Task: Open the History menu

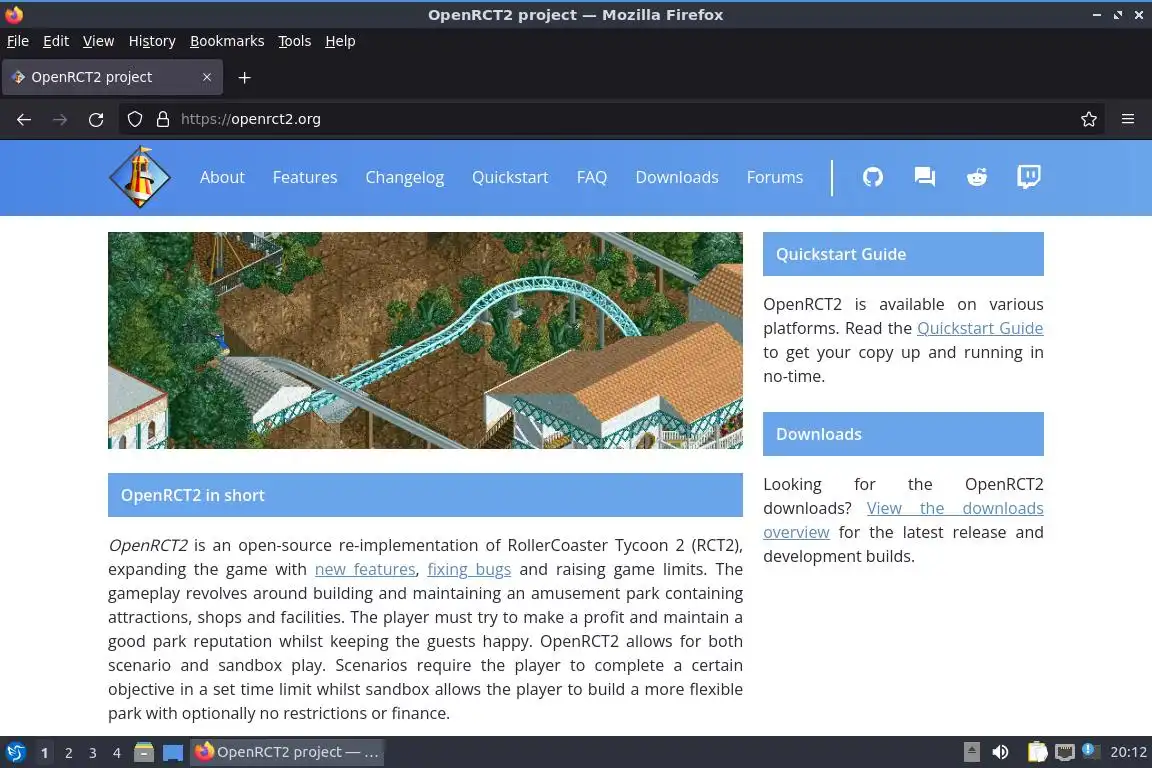Action: 152,41
